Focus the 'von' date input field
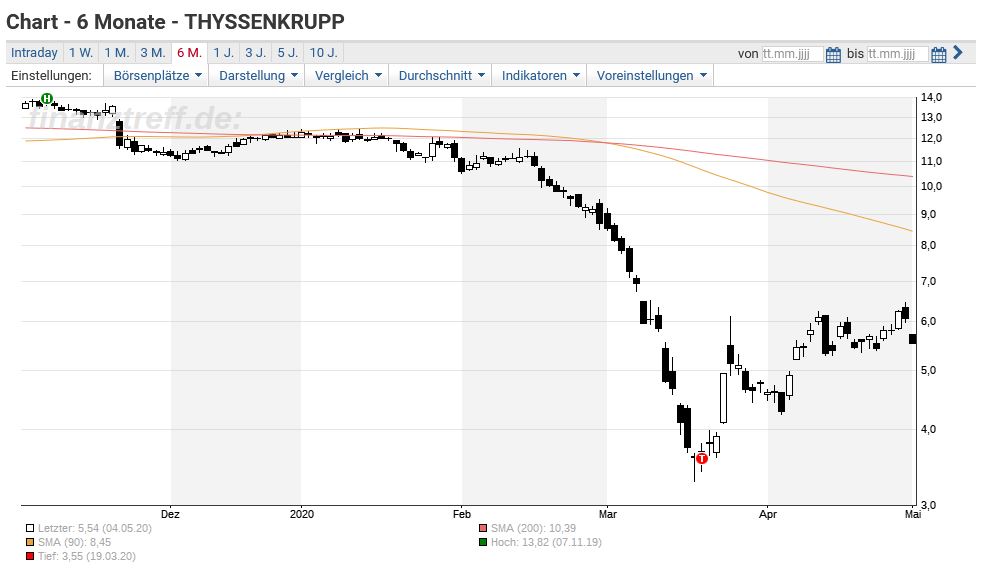Viewport: 987px width, 577px height. 792,54
